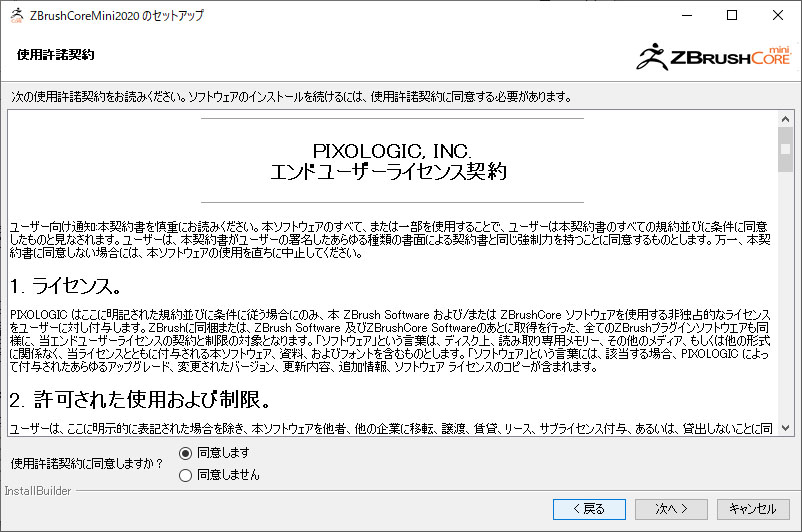The image size is (802, 532).
Task: Click the ユーザー向け通知 notice paragraph
Action: pyautogui.click(x=390, y=239)
